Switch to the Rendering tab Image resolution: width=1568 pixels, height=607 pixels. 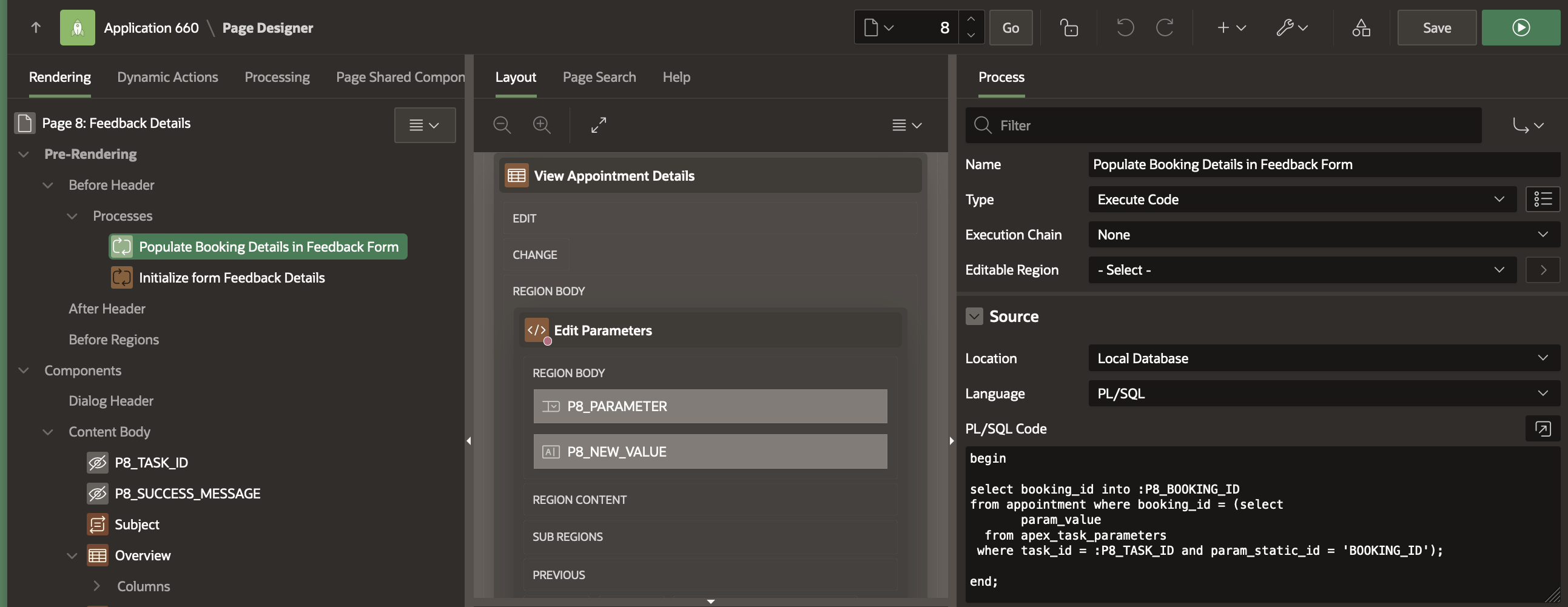pos(59,77)
